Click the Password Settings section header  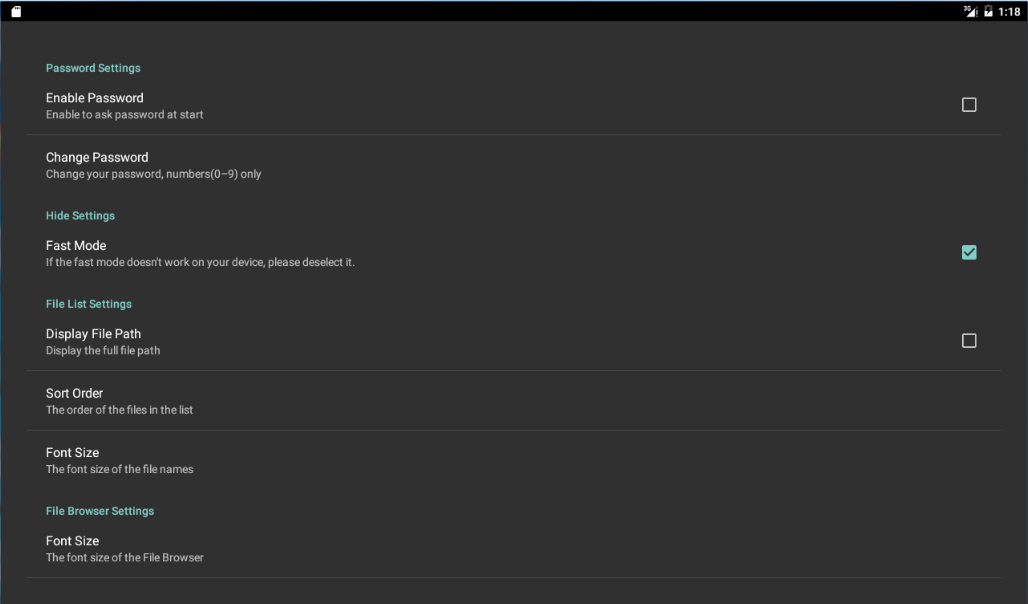[93, 68]
